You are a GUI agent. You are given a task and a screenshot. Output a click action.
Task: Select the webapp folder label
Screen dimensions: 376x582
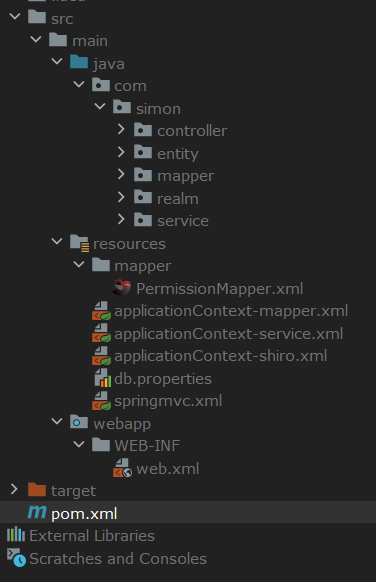(x=122, y=424)
